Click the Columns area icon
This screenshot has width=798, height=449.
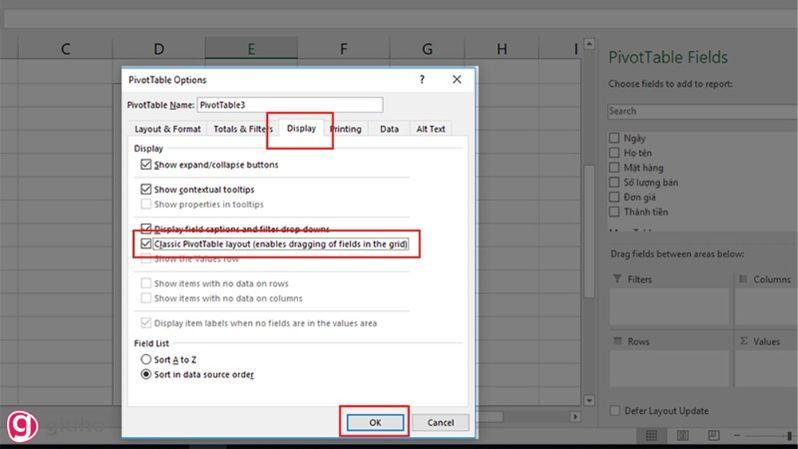coord(743,279)
